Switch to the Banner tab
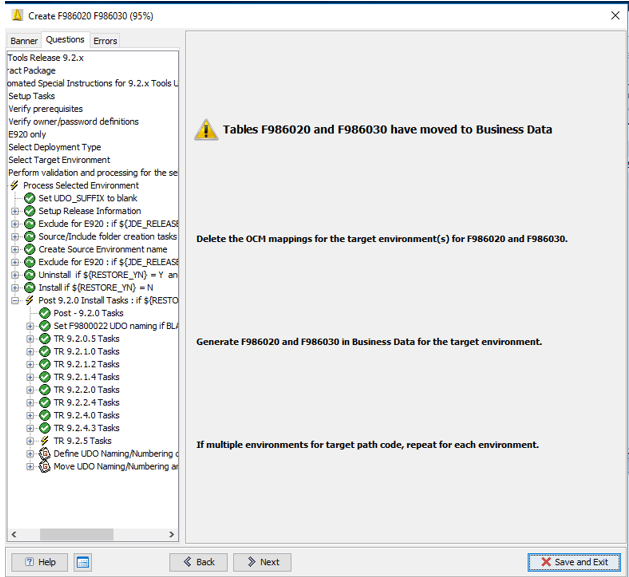The height and width of the screenshot is (577, 629). pyautogui.click(x=24, y=41)
